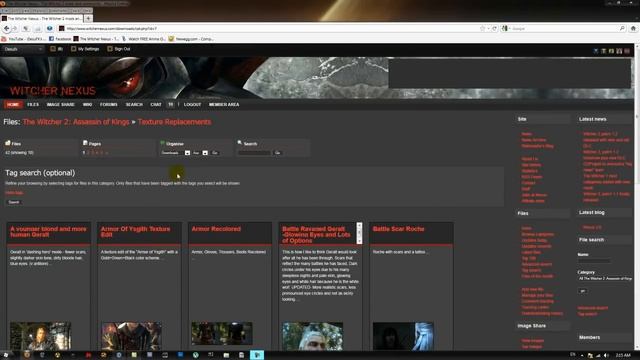Open the Armor Recolored file title
The width and height of the screenshot is (640, 360).
pos(216,229)
